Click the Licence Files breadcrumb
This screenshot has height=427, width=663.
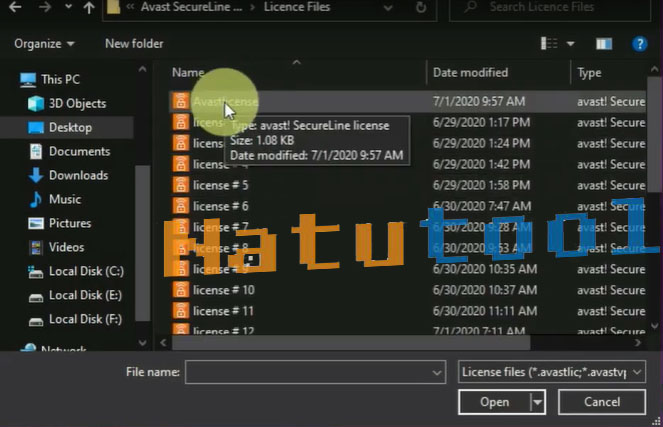pos(297,7)
